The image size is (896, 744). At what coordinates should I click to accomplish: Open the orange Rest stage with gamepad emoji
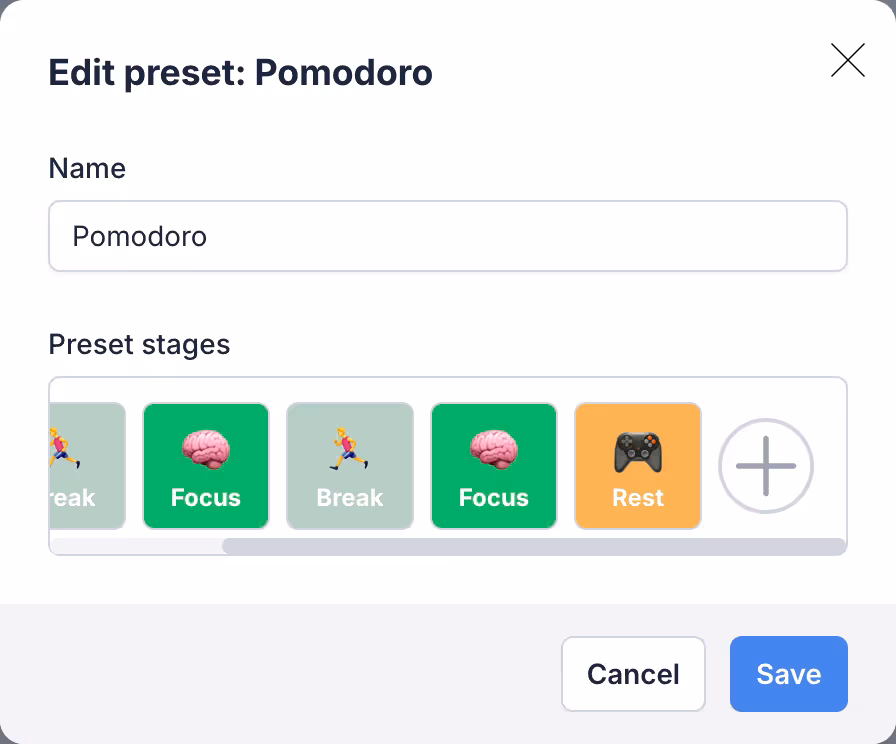pyautogui.click(x=638, y=466)
